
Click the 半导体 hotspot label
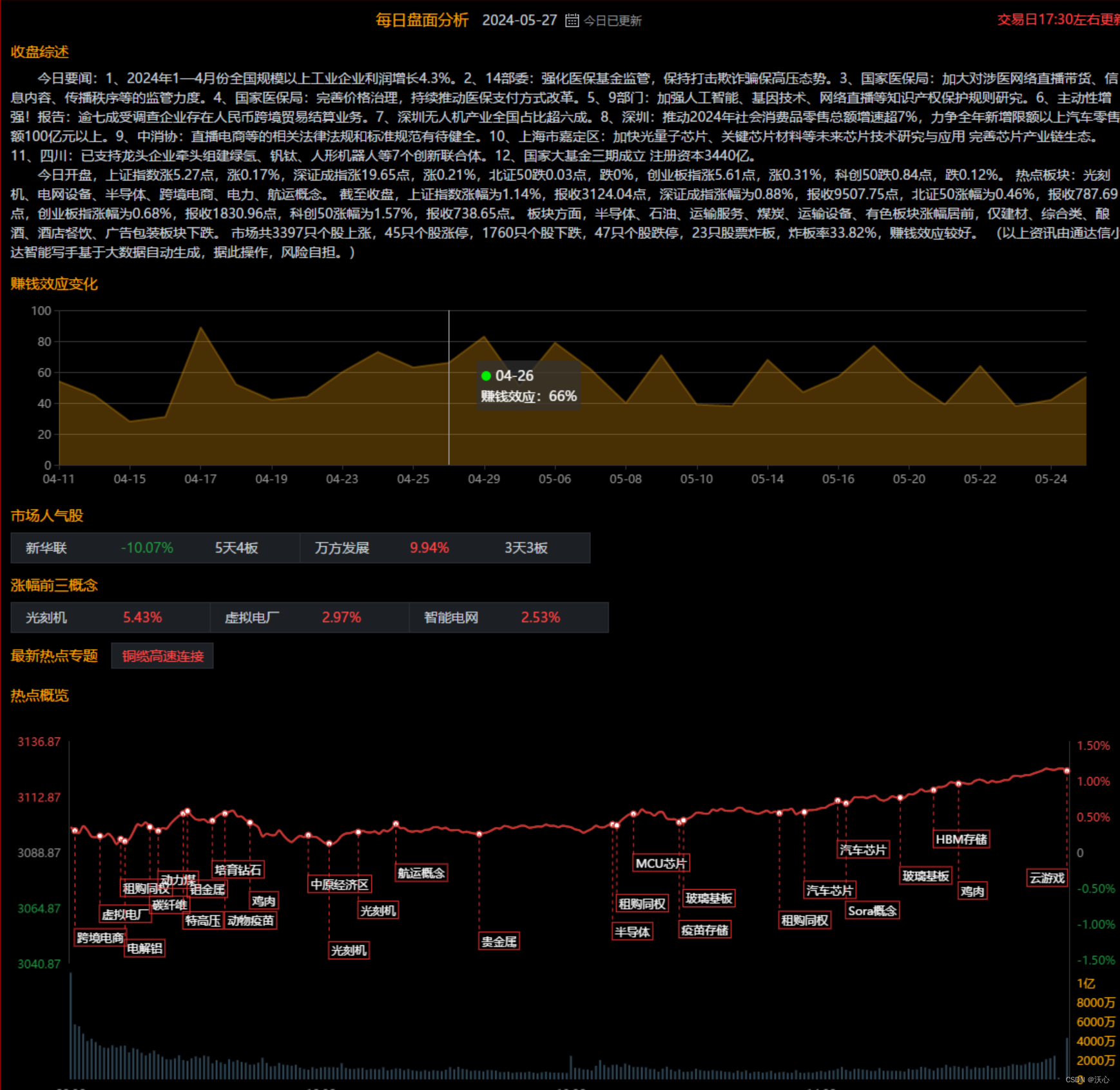(x=633, y=932)
